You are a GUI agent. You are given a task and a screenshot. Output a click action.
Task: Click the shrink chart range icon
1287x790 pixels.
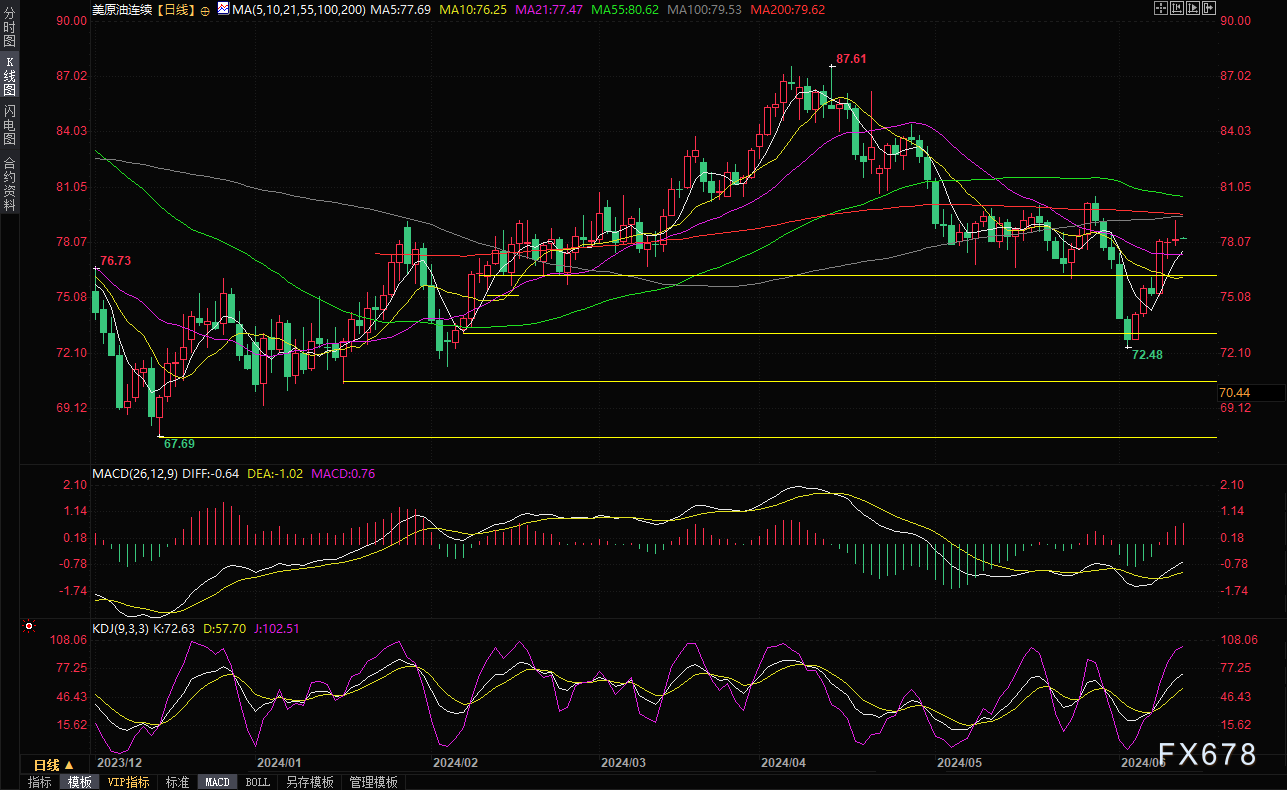1177,8
